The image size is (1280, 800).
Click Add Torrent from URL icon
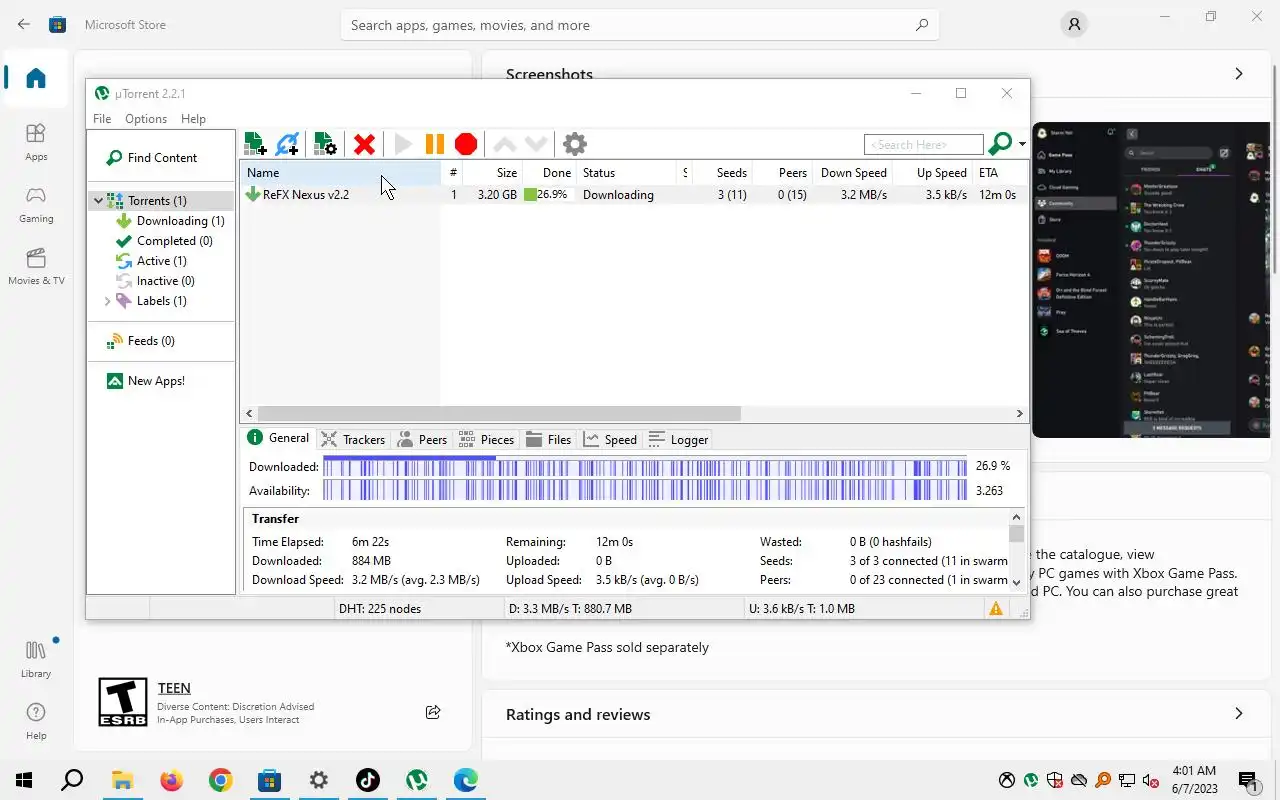coord(288,144)
